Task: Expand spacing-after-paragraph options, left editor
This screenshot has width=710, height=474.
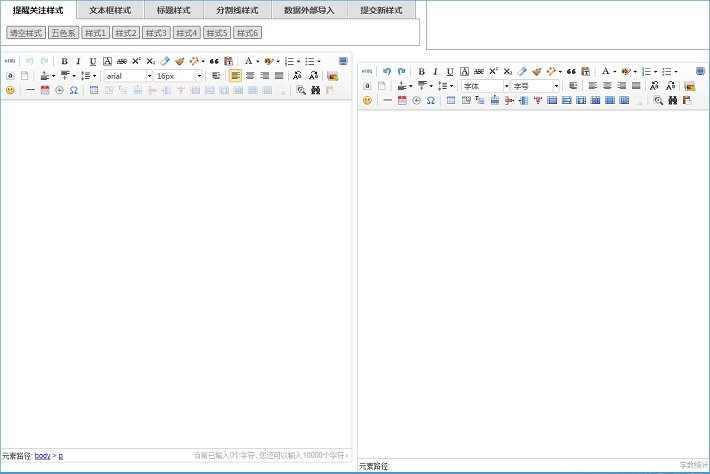Action: click(74, 76)
